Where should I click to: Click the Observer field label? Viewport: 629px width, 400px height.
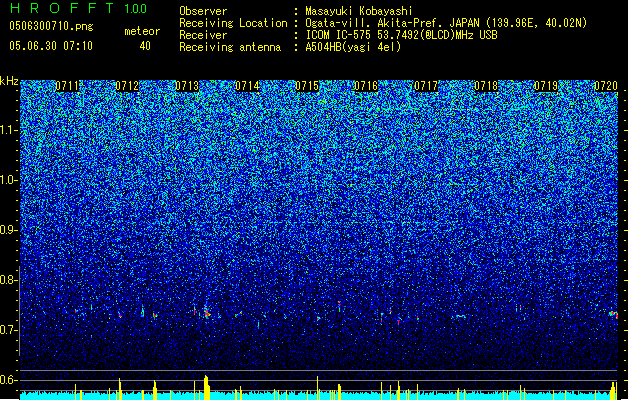[203, 11]
